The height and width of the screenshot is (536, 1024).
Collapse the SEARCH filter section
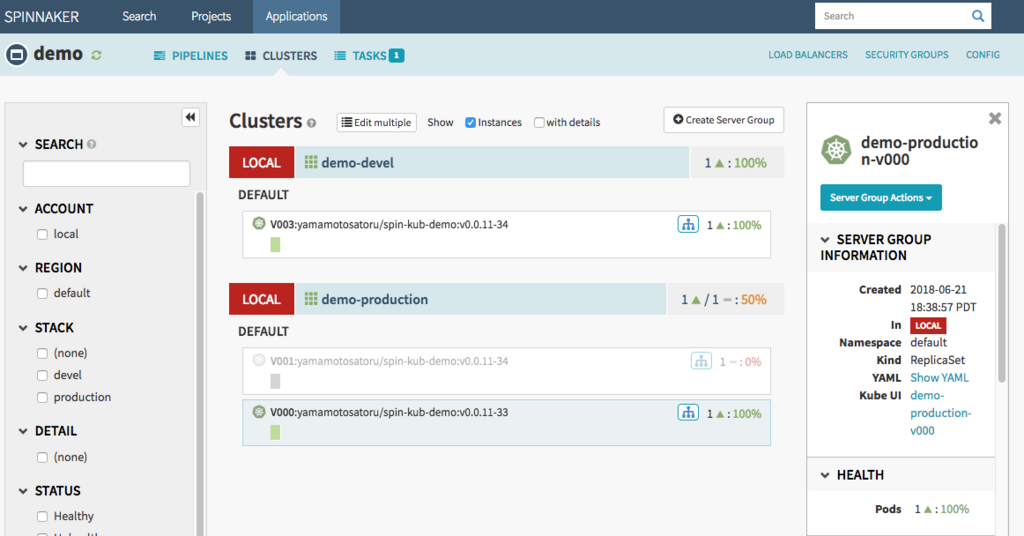click(x=23, y=144)
